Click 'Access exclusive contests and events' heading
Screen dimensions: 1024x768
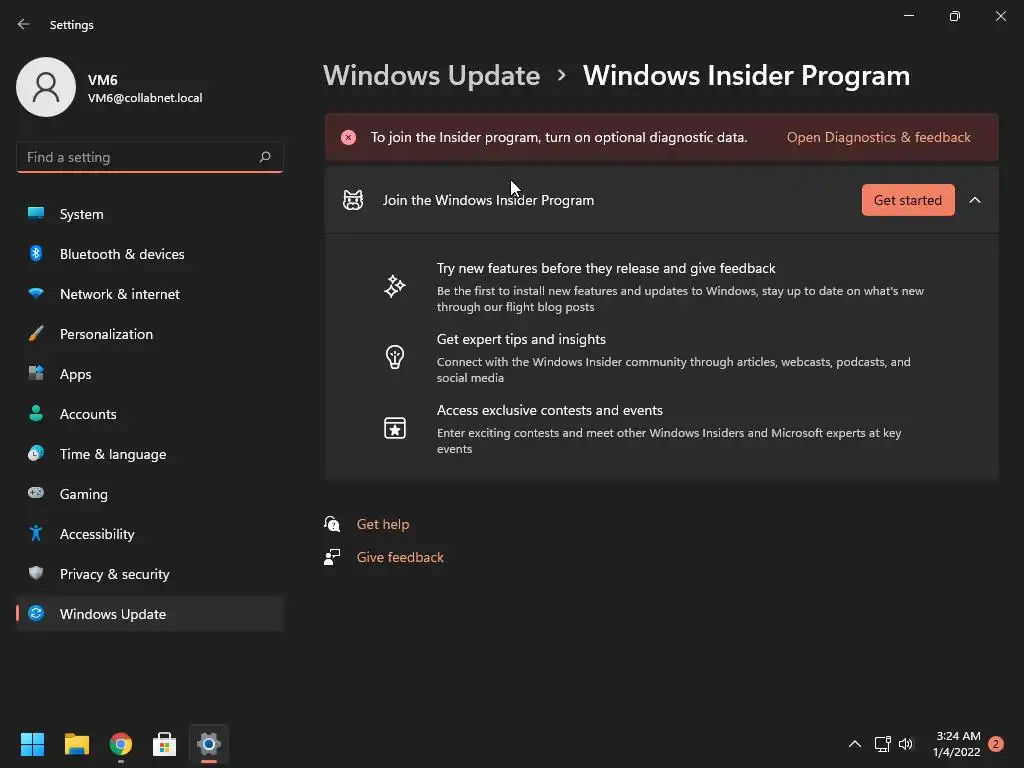[550, 410]
